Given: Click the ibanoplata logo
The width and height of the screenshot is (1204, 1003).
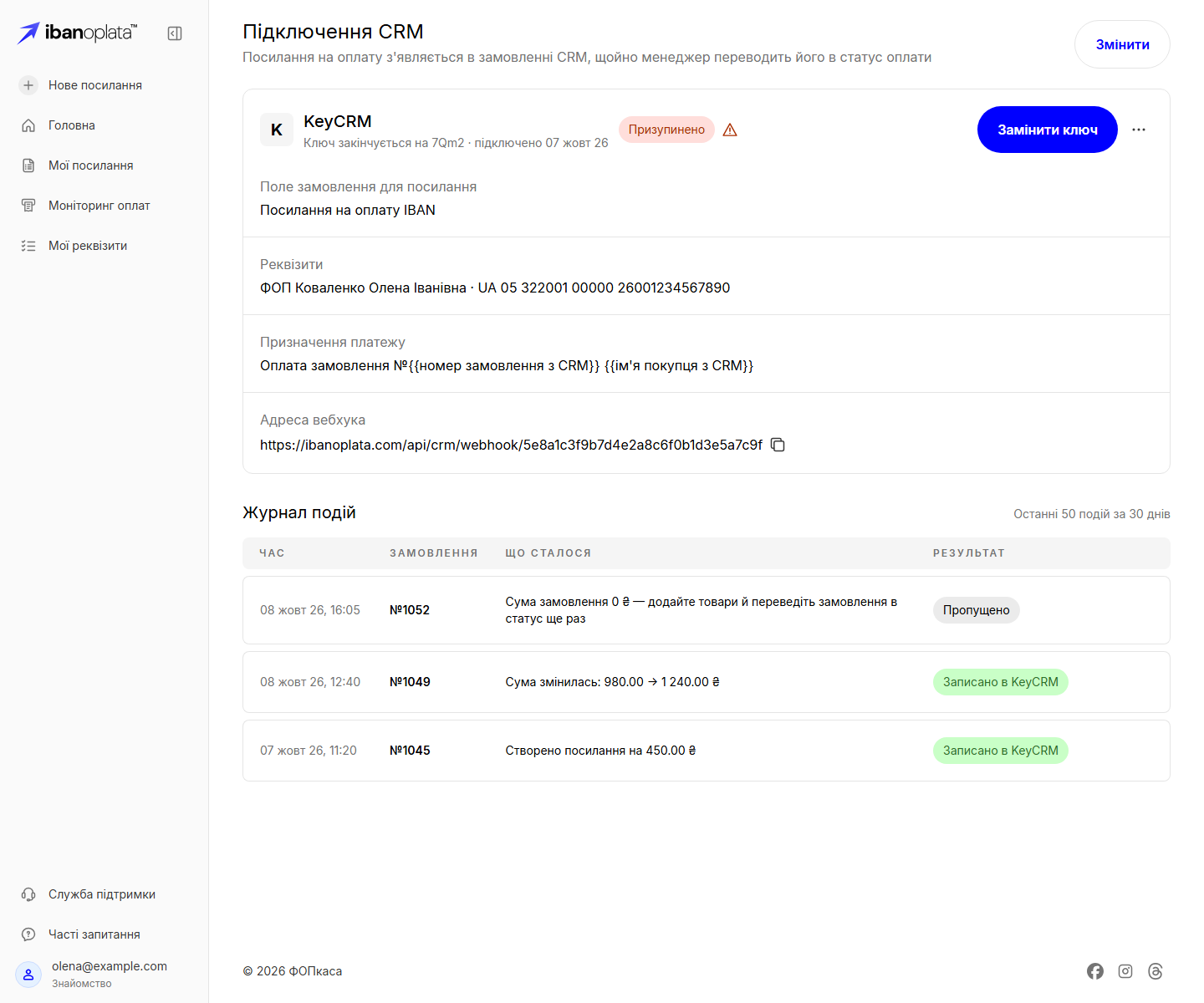Looking at the screenshot, I should [x=78, y=33].
